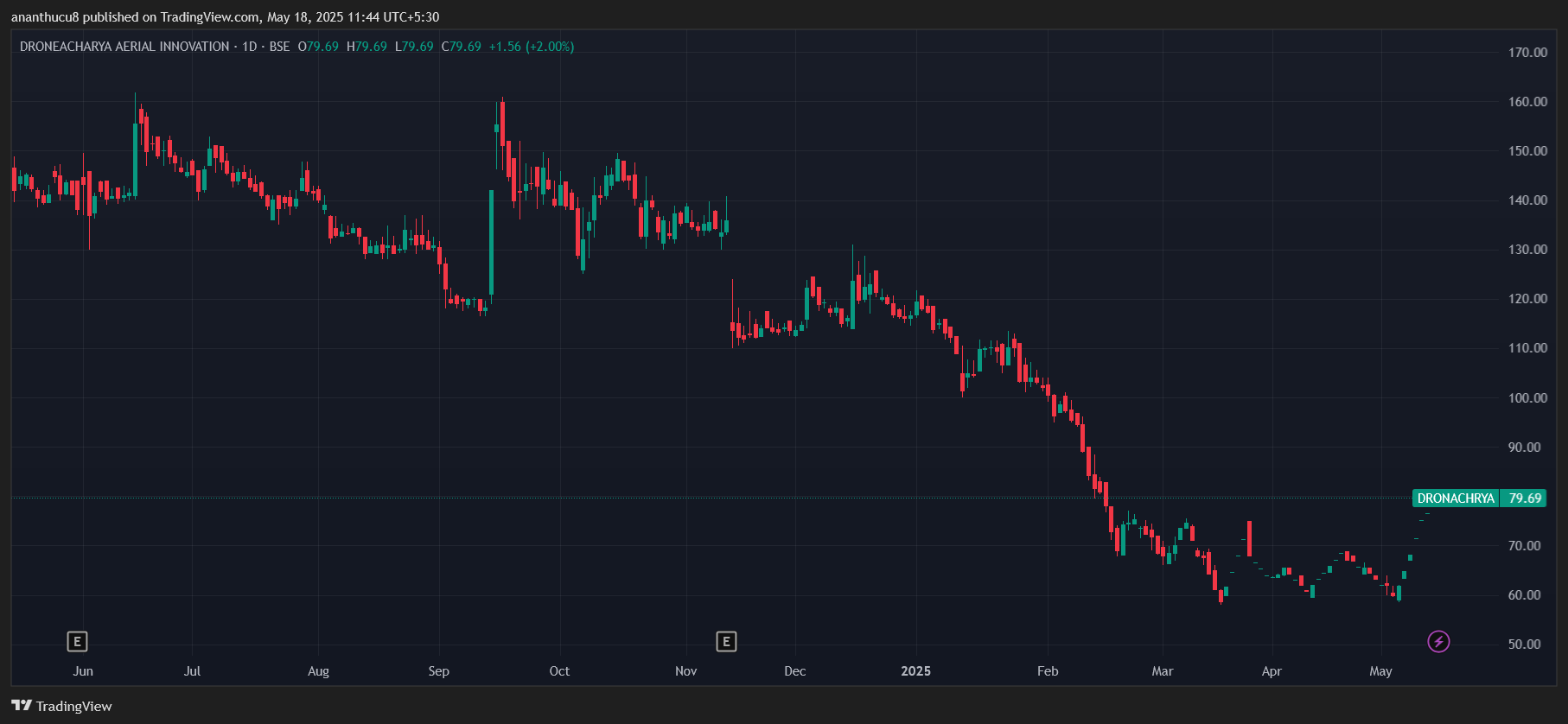Click the 170.00 label on price axis
This screenshot has height=724, width=1568.
pos(1527,53)
